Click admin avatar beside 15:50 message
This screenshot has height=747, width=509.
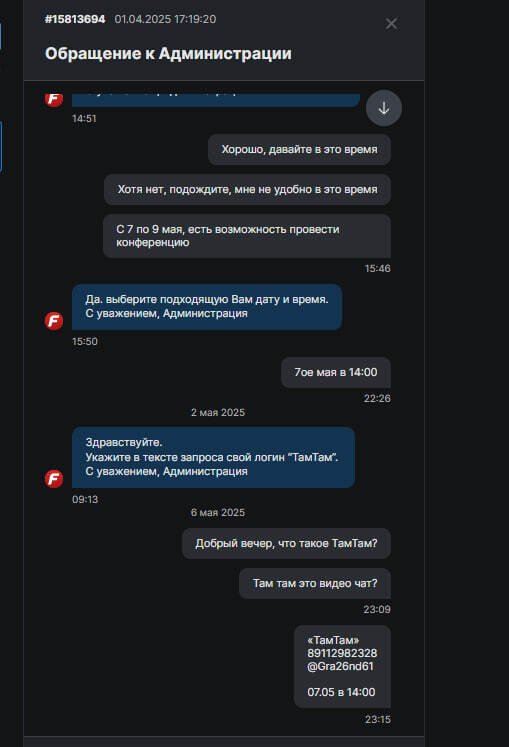(x=54, y=321)
